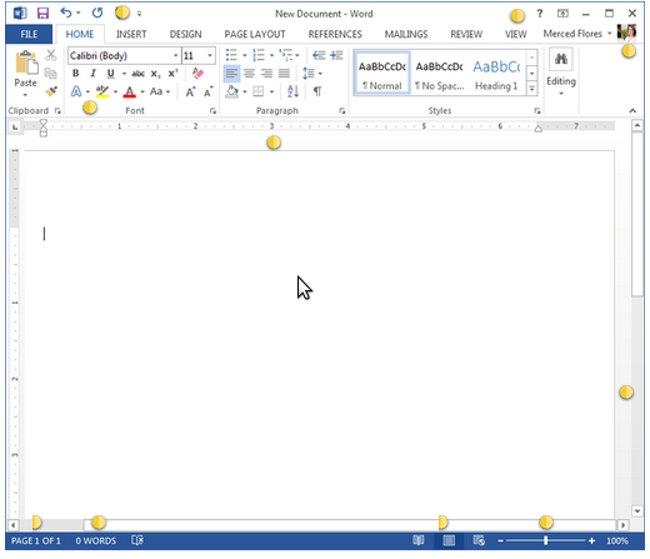Clear all formatting eraser icon
This screenshot has width=650, height=559.
pos(198,73)
